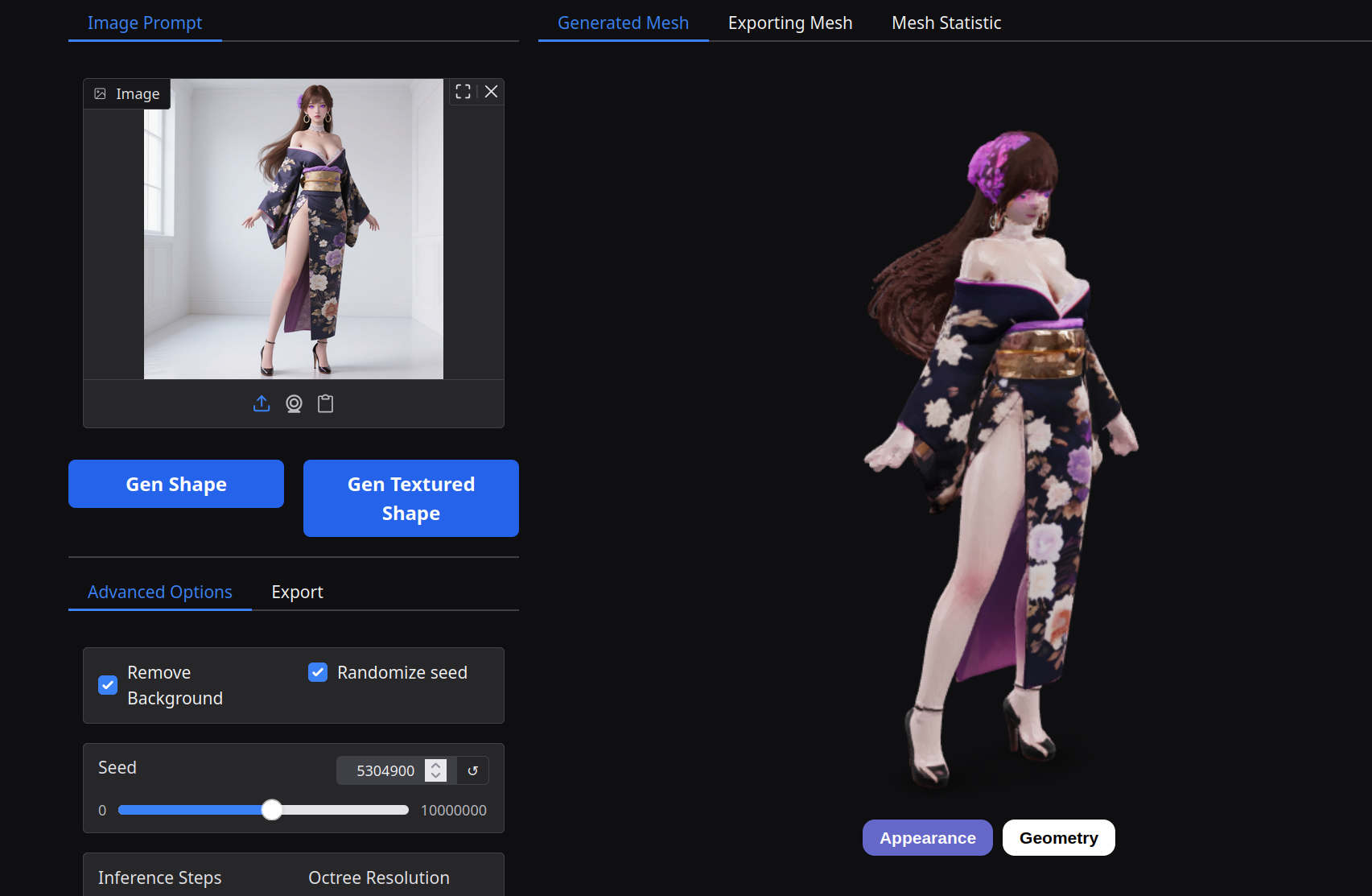This screenshot has width=1372, height=896.
Task: Decrease the seed with the down arrow
Action: pyautogui.click(x=435, y=776)
